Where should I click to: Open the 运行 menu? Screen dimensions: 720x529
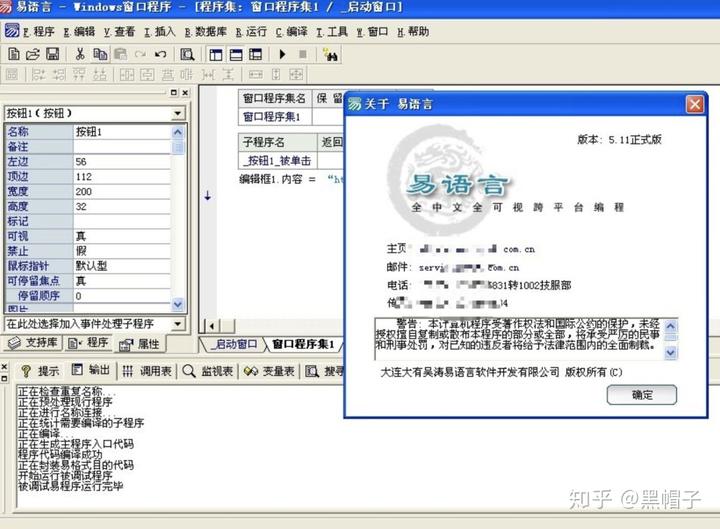click(251, 32)
